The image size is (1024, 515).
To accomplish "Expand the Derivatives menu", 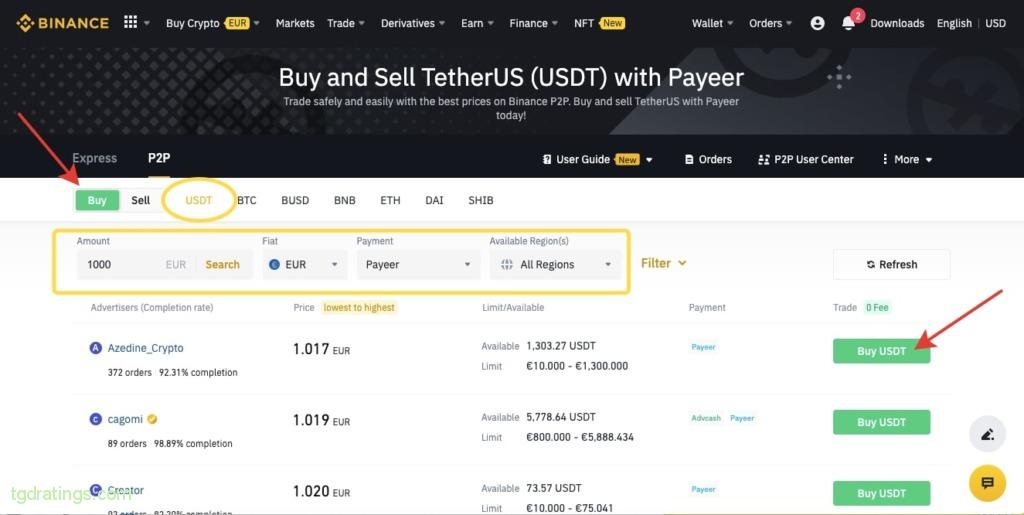I will point(413,23).
